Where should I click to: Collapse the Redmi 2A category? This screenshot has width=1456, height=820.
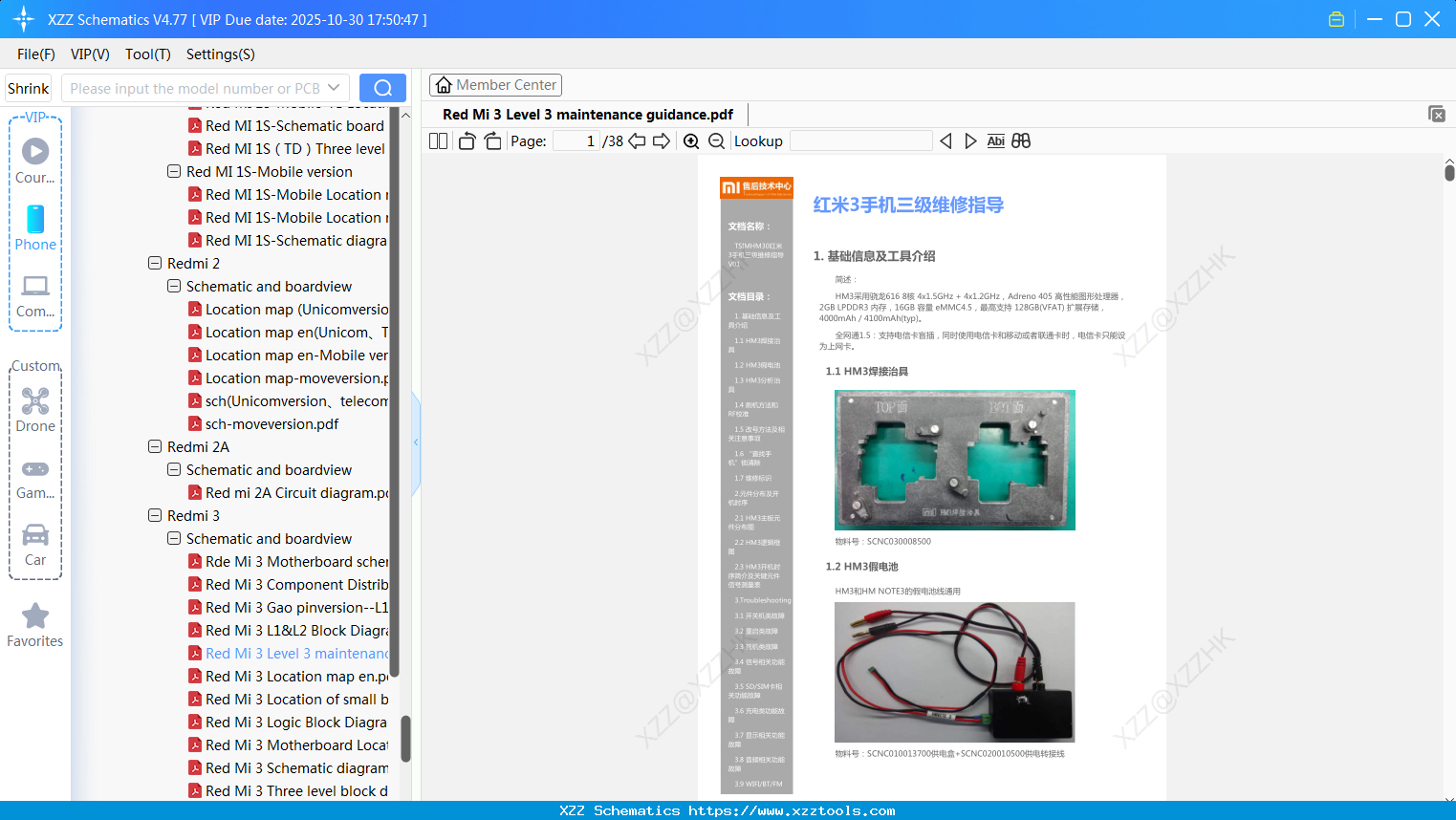click(154, 446)
